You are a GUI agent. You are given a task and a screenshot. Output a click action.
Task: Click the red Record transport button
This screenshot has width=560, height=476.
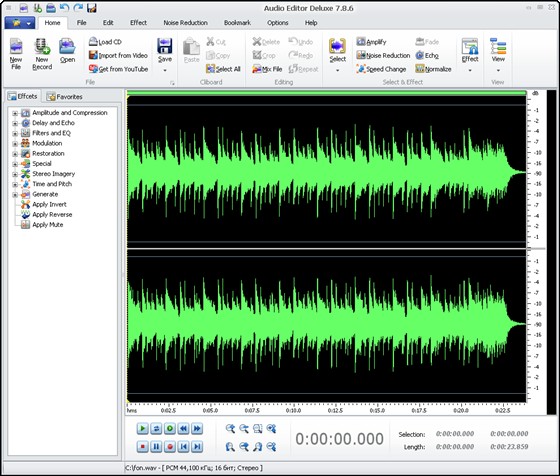point(170,446)
